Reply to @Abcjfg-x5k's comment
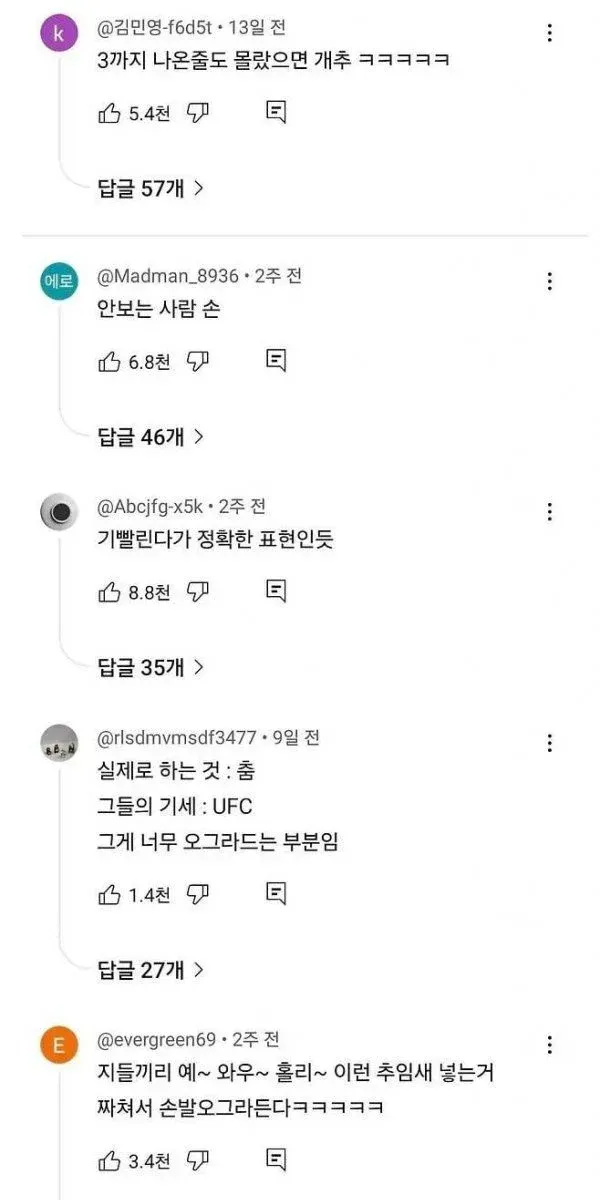Viewport: 600px width, 1200px height. click(277, 592)
